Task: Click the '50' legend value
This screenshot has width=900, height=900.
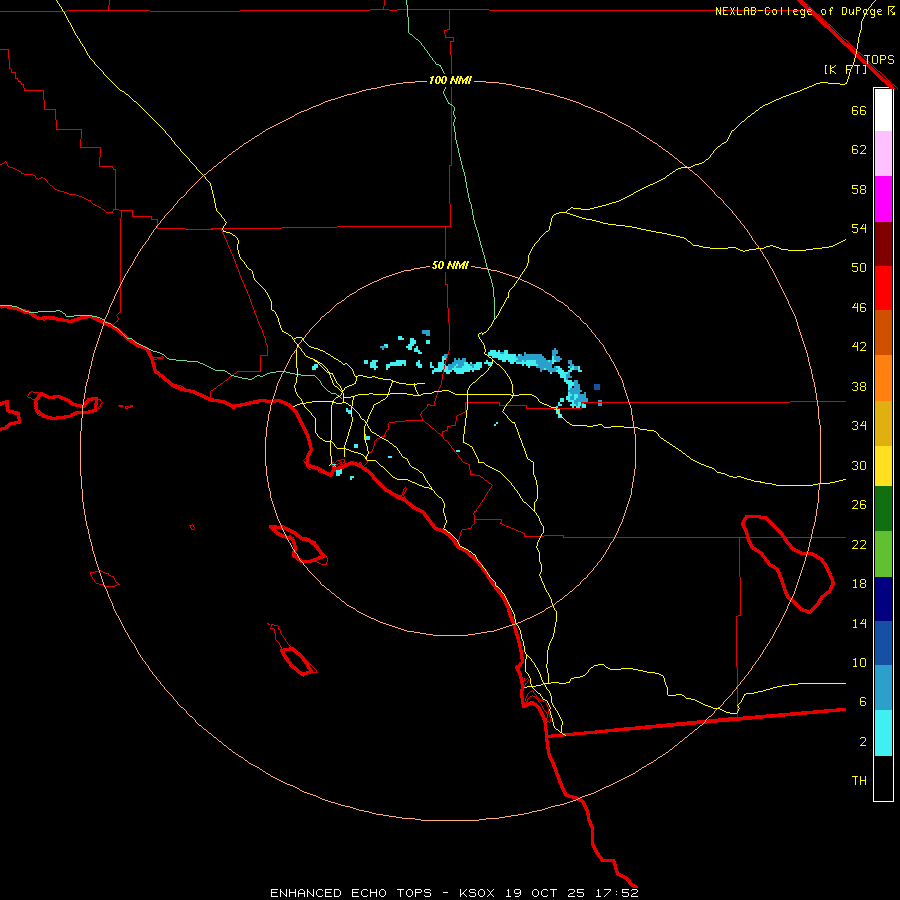Action: (x=859, y=268)
